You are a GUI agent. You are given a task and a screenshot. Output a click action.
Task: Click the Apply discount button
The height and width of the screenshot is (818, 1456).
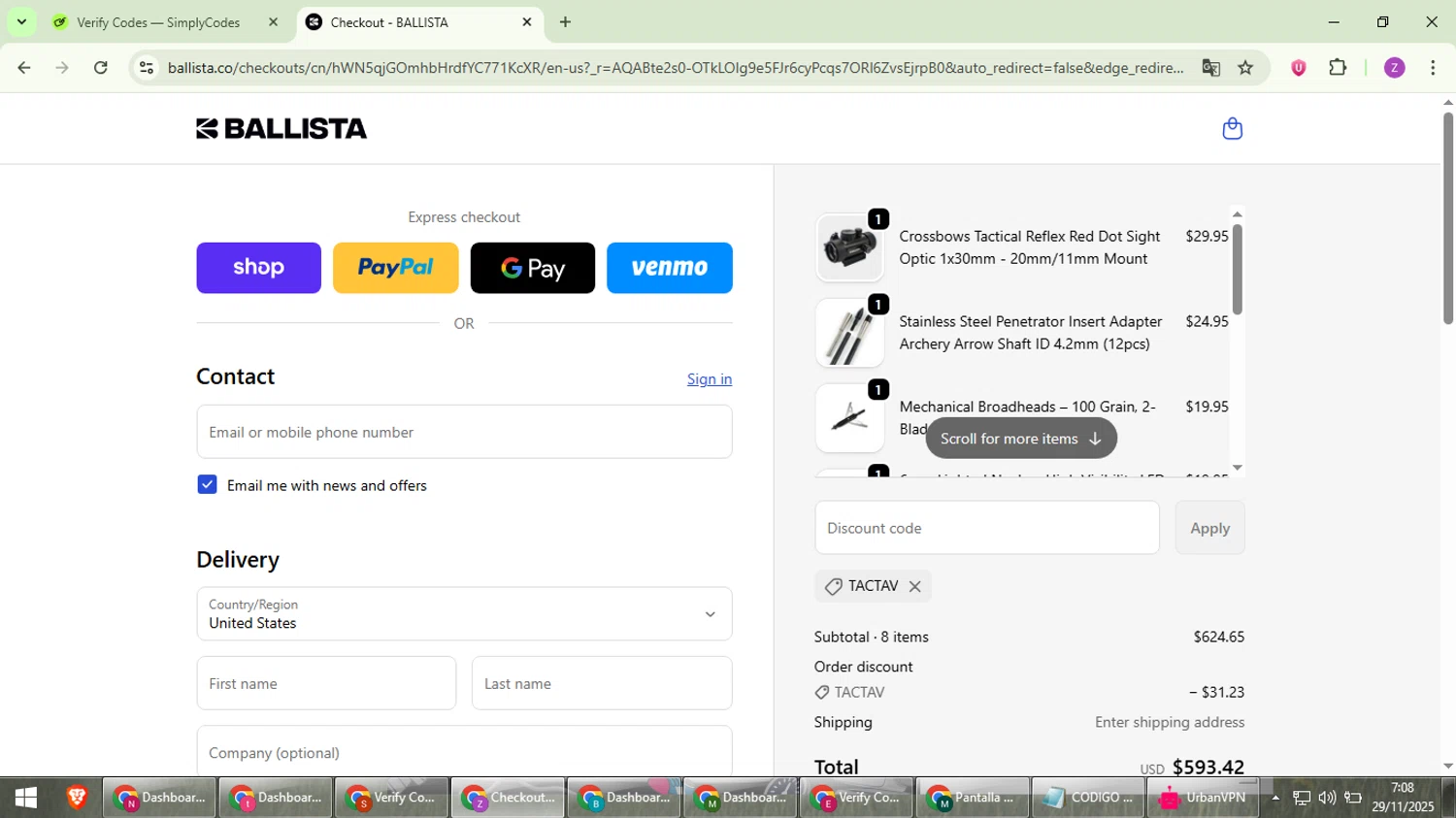1209,528
